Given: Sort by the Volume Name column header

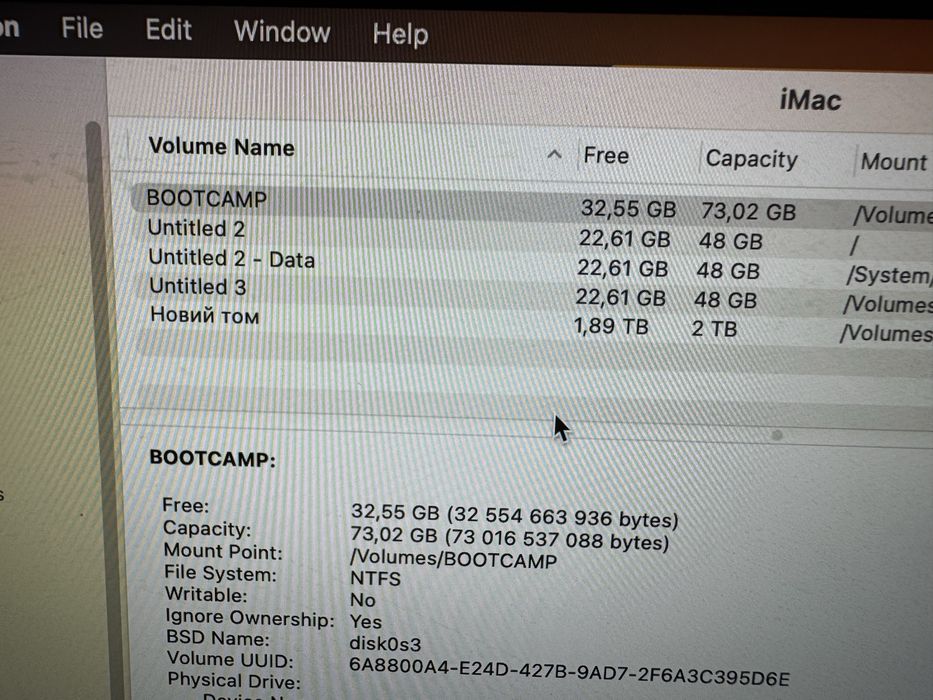Looking at the screenshot, I should pos(221,146).
